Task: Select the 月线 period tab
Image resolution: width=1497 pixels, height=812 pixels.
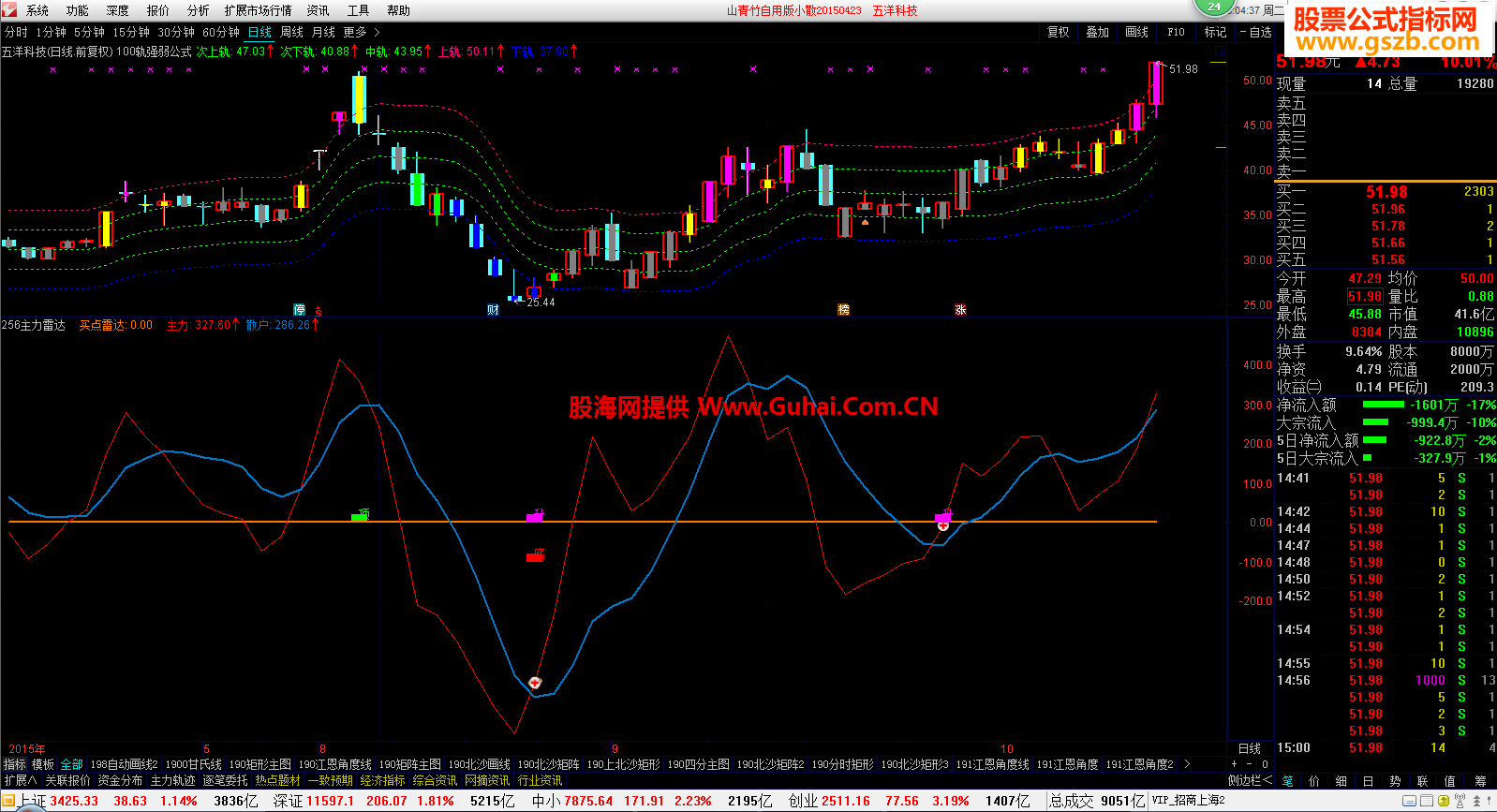Action: [x=323, y=32]
